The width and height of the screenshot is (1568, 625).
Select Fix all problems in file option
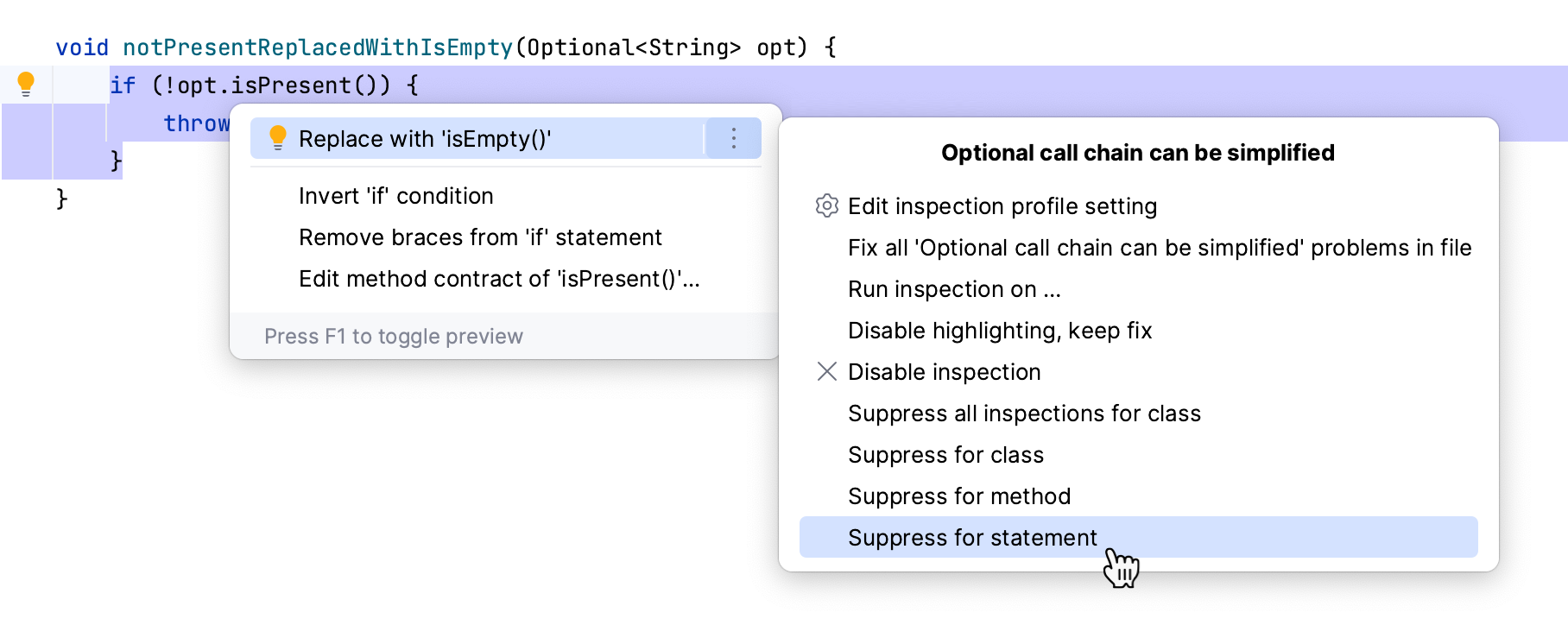coord(1159,248)
